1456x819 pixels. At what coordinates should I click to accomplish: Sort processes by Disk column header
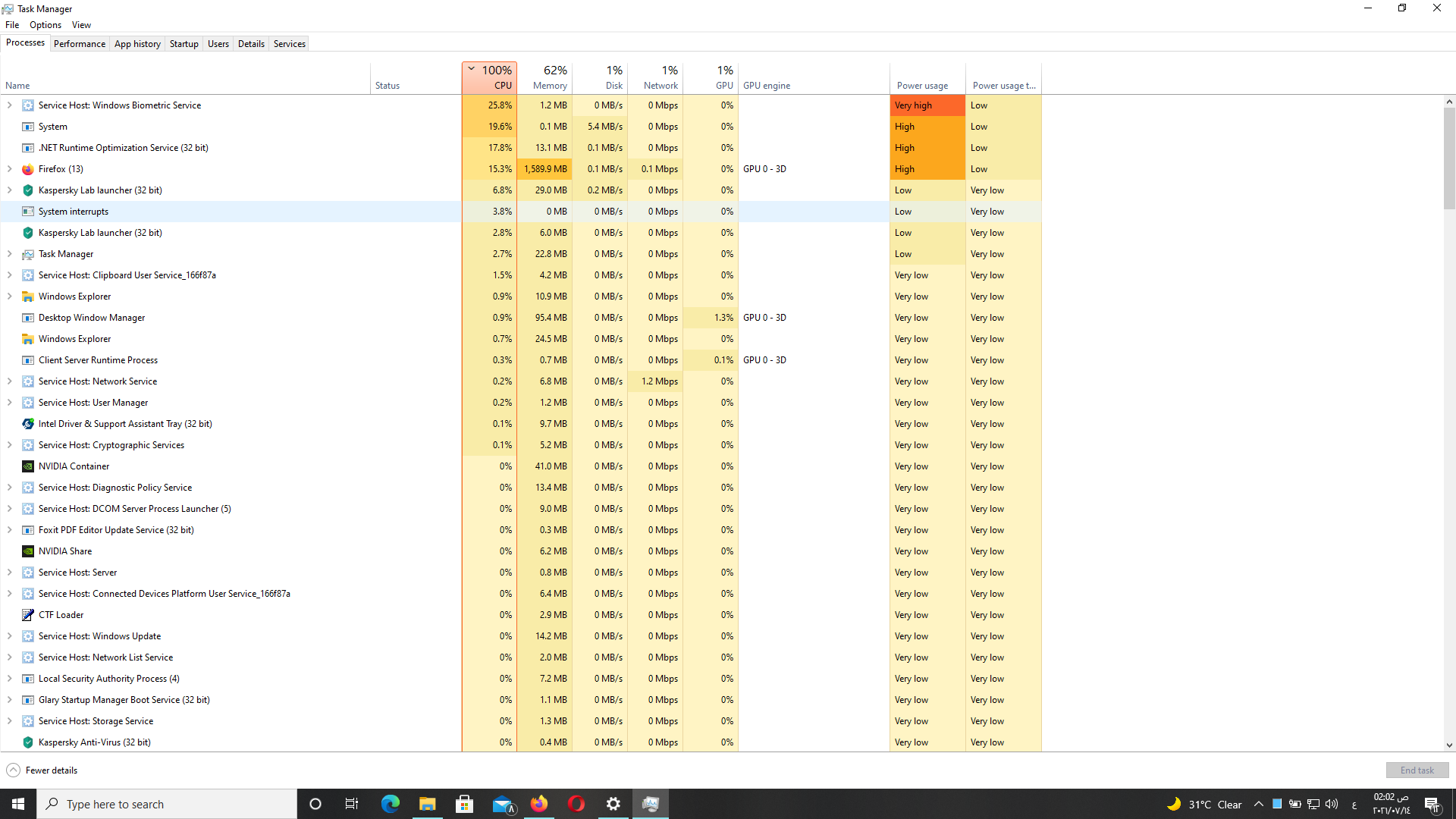[600, 78]
